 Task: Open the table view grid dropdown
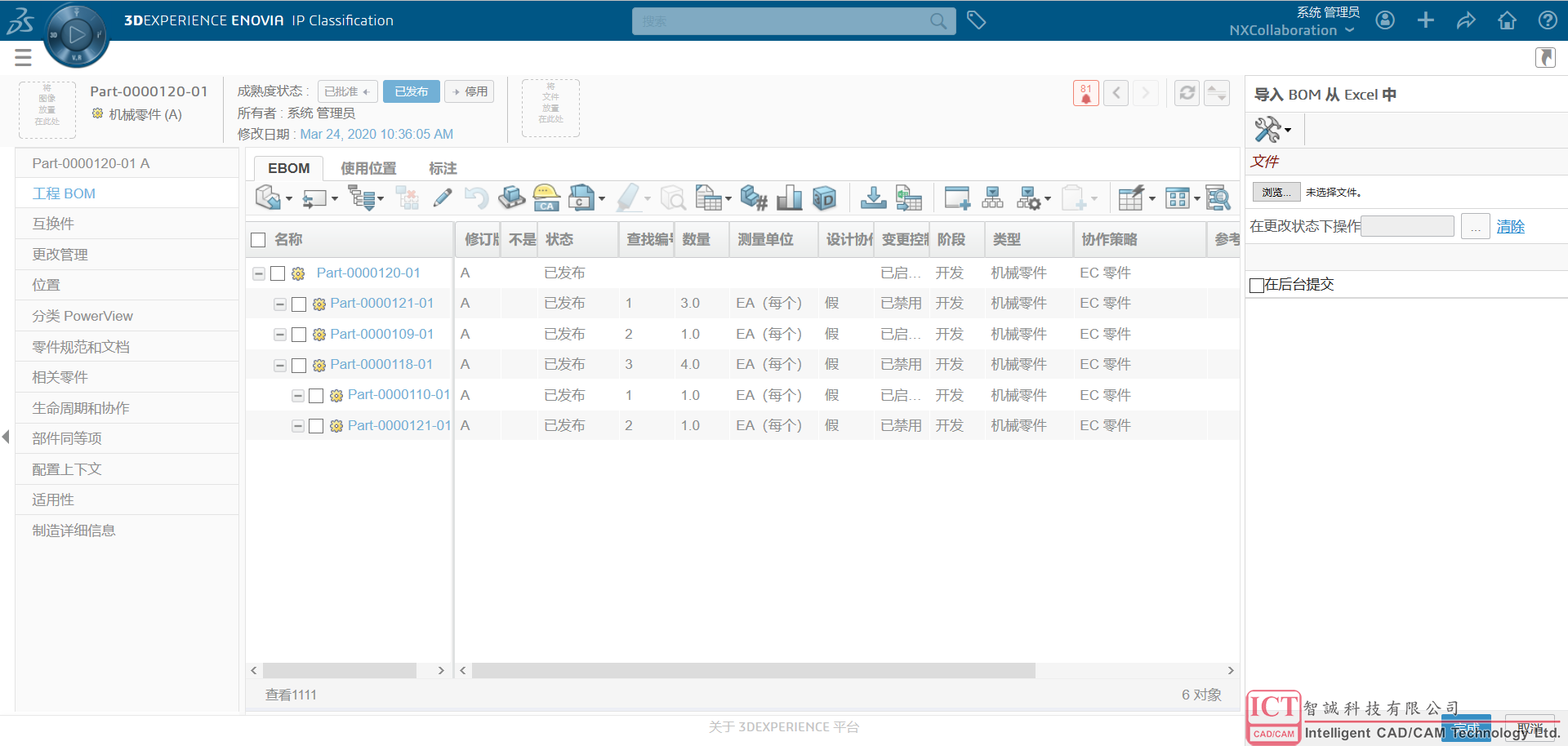pyautogui.click(x=1183, y=198)
